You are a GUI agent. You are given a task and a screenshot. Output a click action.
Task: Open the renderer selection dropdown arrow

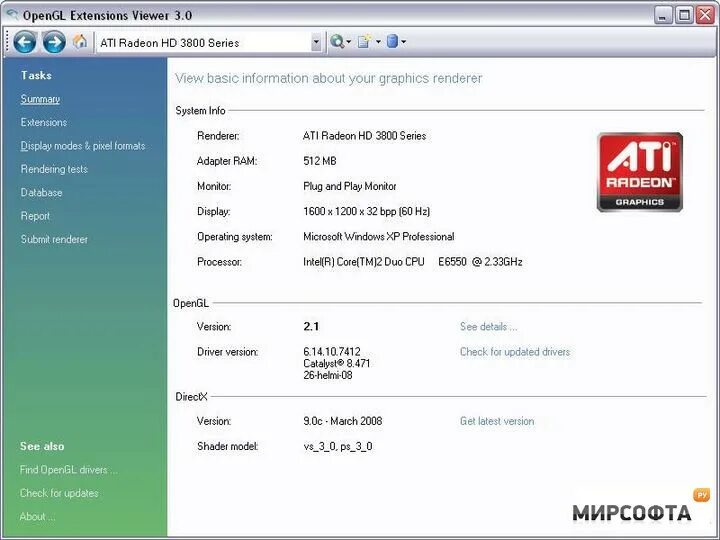pyautogui.click(x=316, y=42)
